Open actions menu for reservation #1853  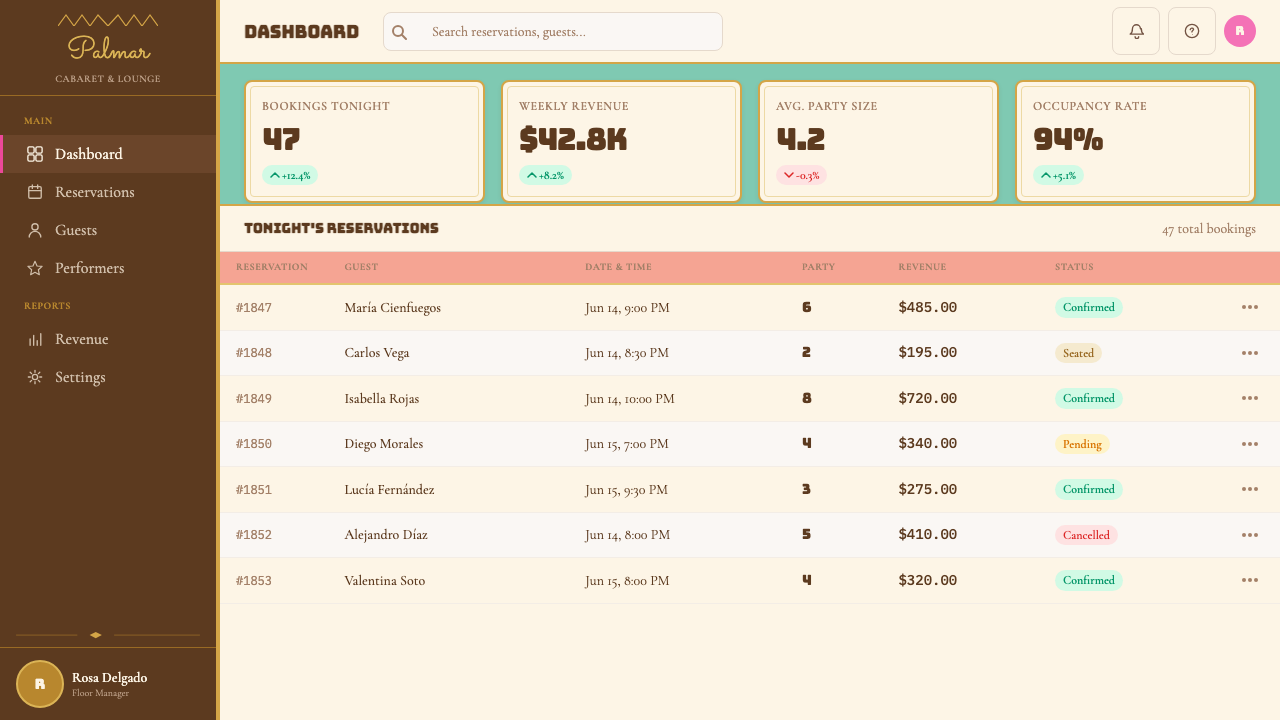coord(1249,580)
